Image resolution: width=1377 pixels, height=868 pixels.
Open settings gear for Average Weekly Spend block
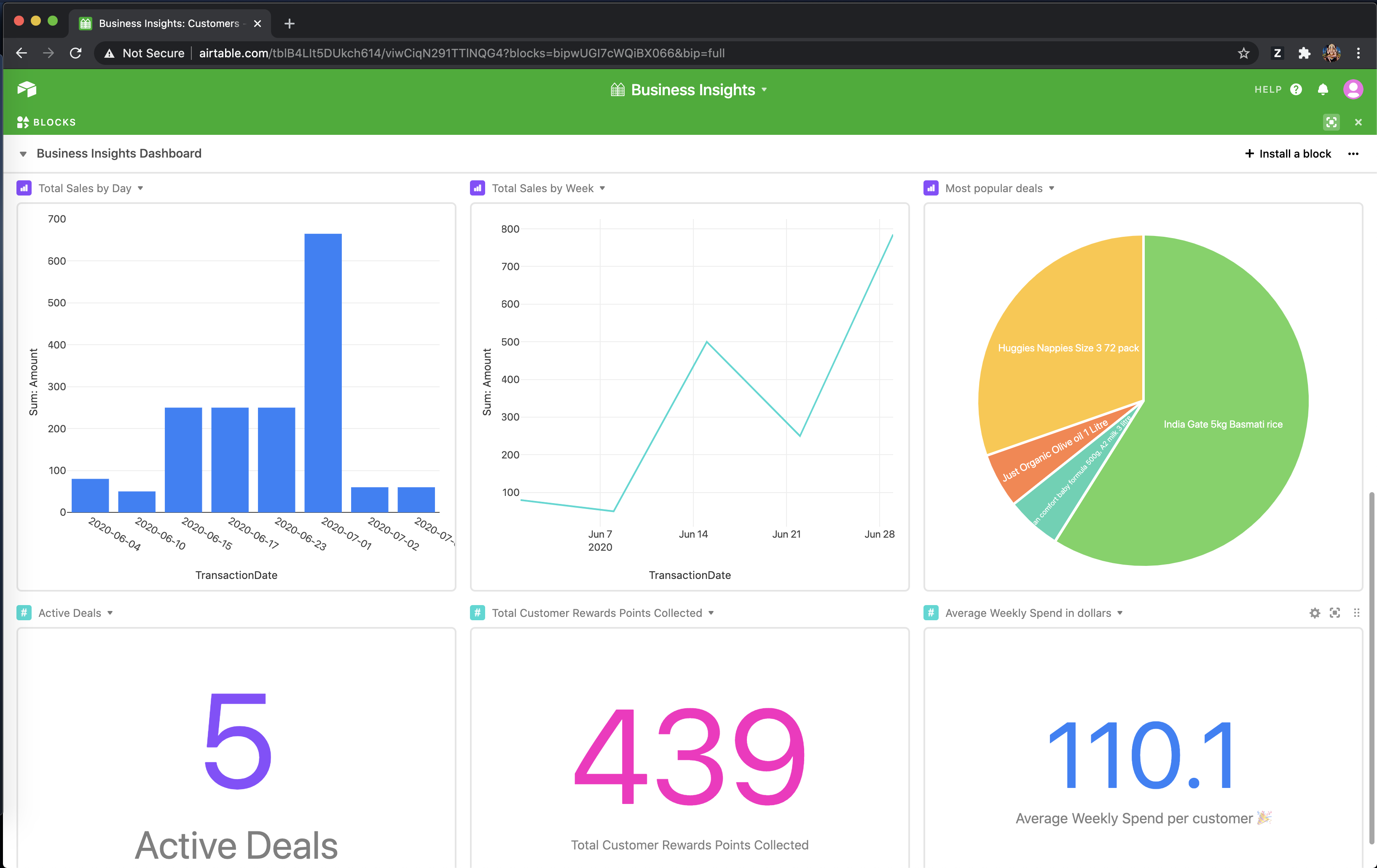pos(1315,613)
